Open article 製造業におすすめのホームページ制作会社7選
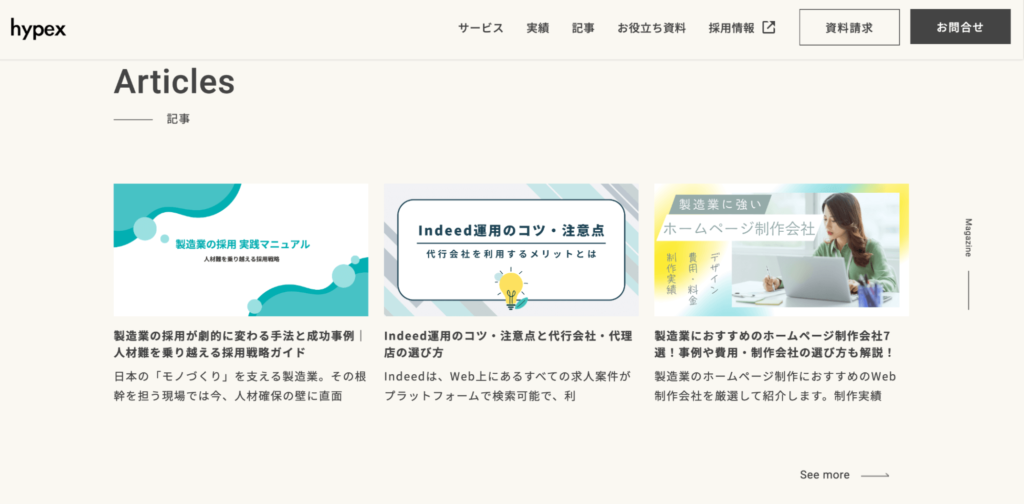 point(774,344)
